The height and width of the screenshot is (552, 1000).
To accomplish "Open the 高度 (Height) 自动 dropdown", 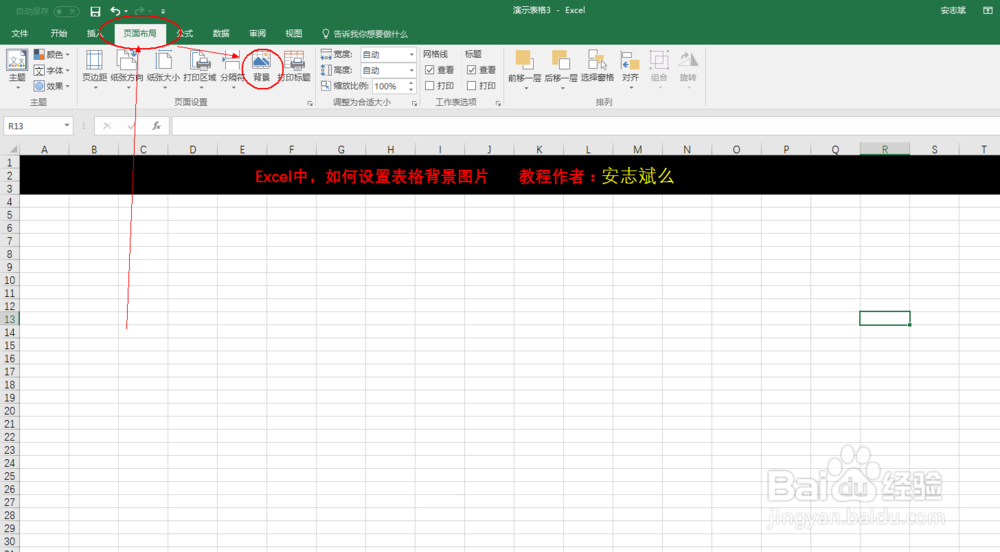I will click(411, 71).
